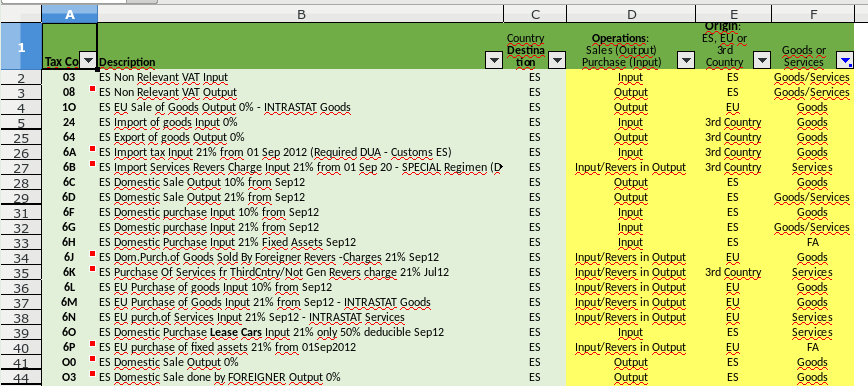This screenshot has height=386, width=868.
Task: Open the active Goods or Services filter dropdown
Action: tap(845, 61)
